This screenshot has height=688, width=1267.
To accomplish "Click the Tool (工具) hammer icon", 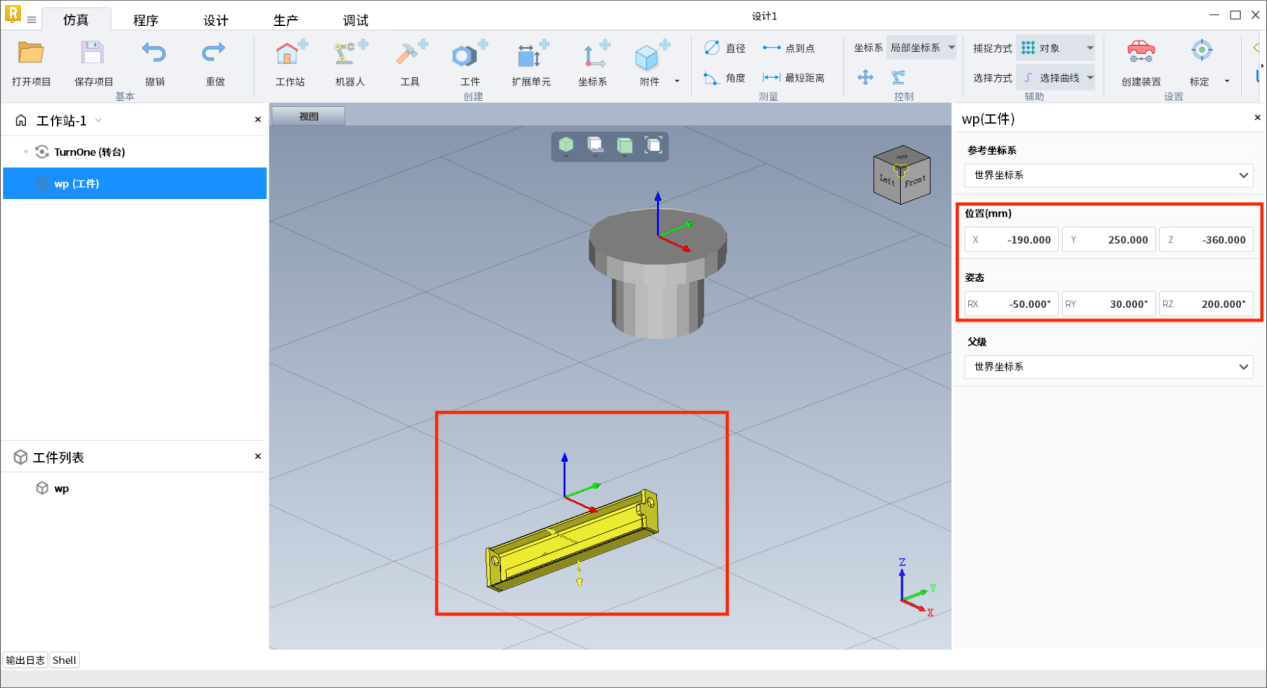I will point(410,54).
